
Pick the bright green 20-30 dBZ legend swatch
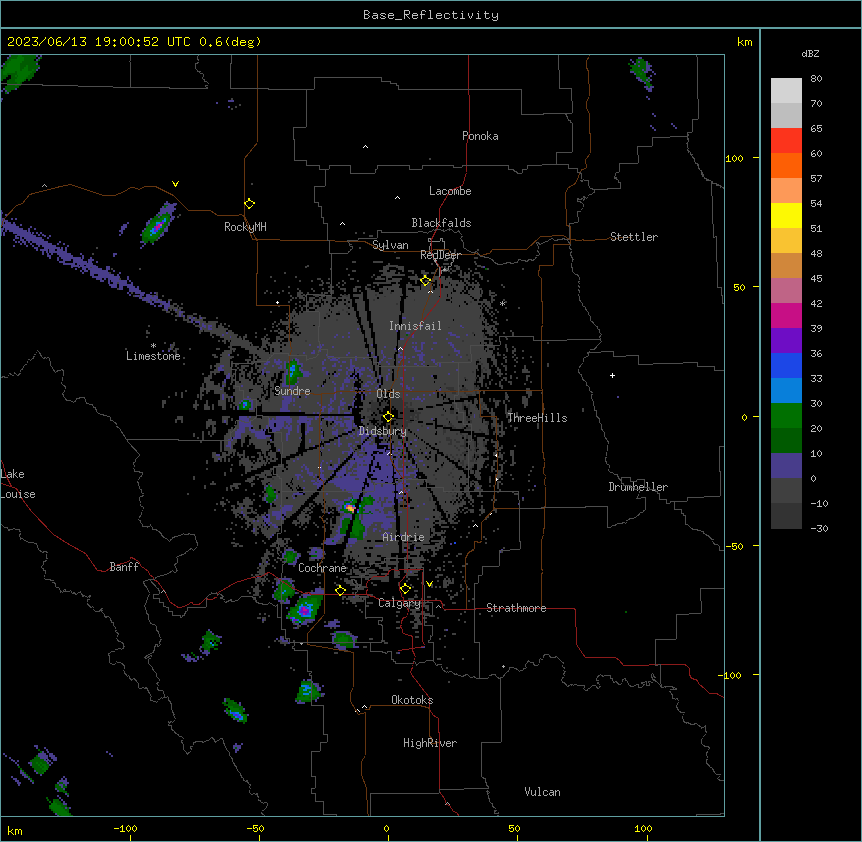point(786,416)
